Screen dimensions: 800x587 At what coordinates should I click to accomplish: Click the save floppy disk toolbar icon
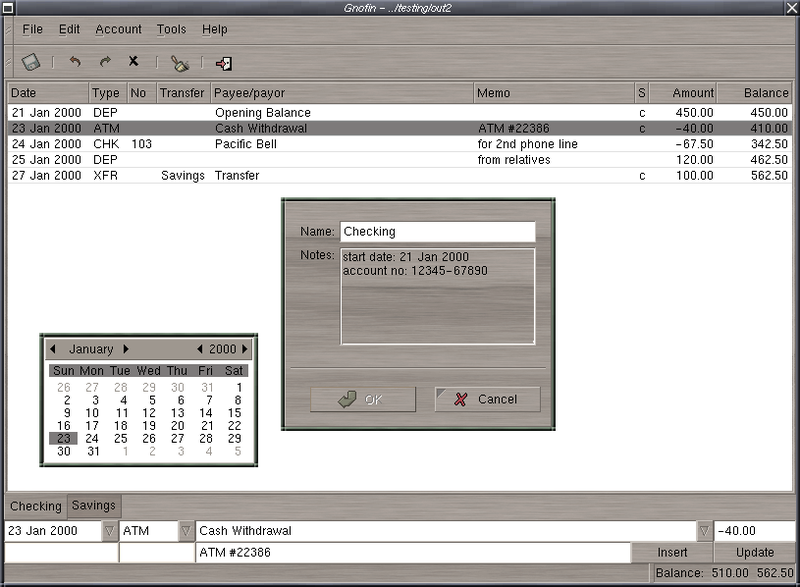pos(31,62)
